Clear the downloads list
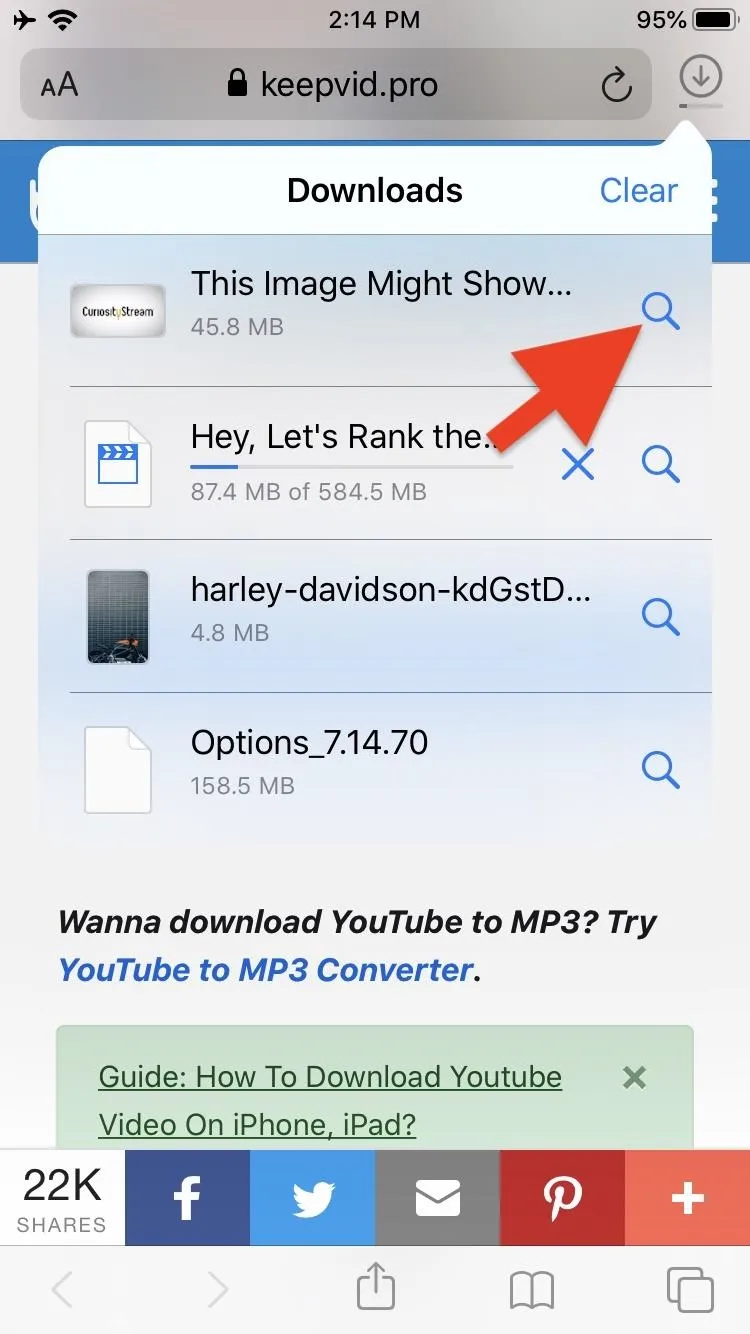Viewport: 750px width, 1334px height. 638,190
